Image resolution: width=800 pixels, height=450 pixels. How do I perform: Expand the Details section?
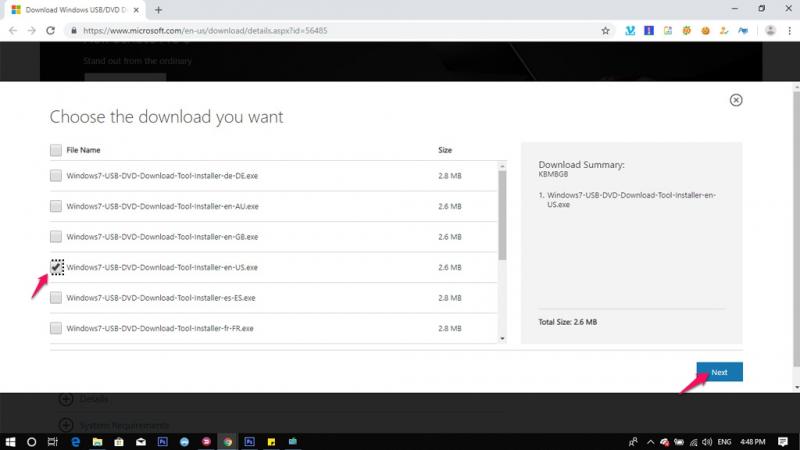click(66, 399)
